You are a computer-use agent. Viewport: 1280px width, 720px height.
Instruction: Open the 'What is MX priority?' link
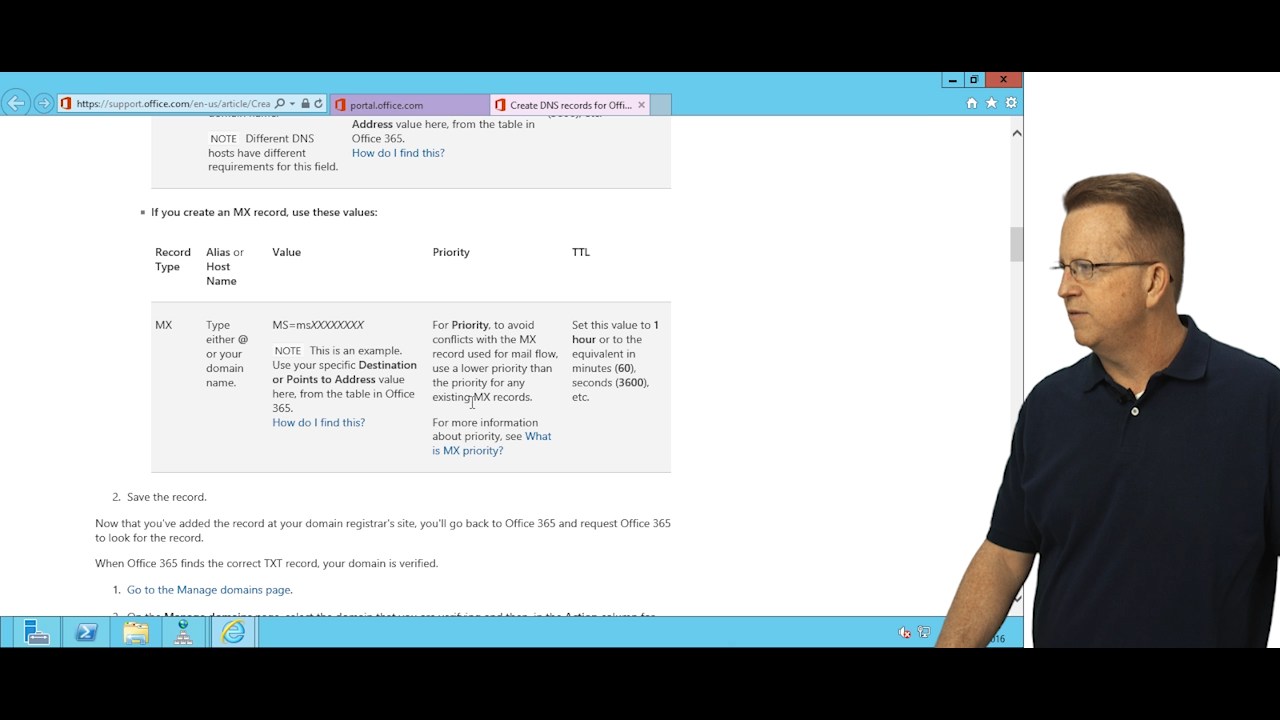(x=492, y=444)
